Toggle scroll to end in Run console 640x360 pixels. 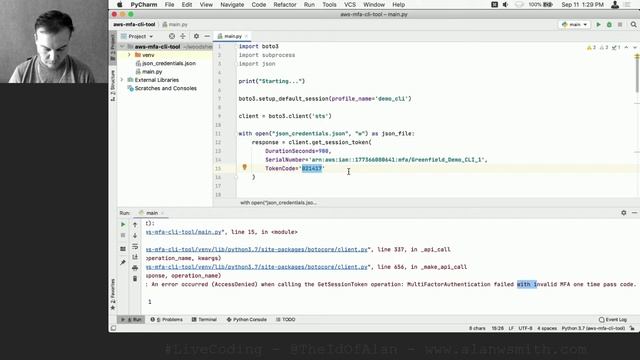click(135, 257)
